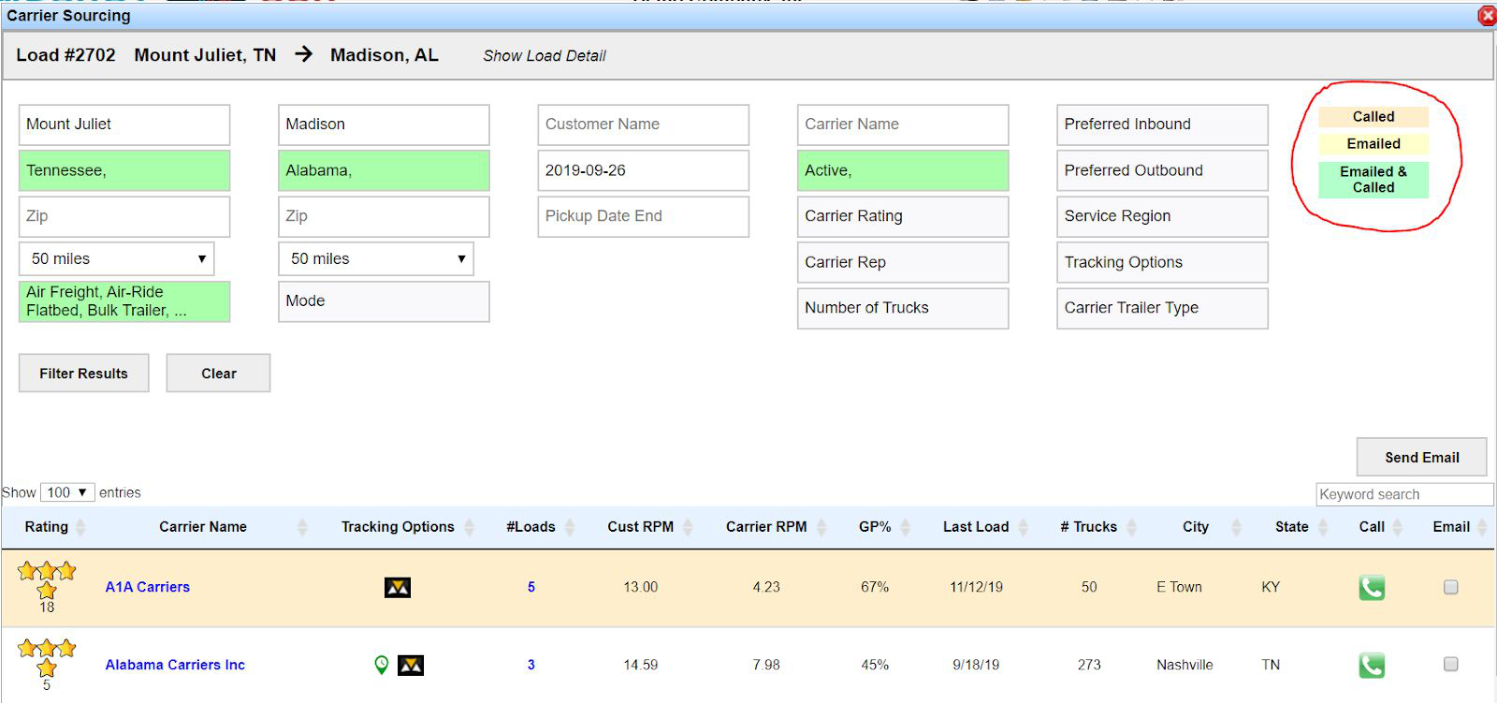
Task: Click the Emailed color legend swatch
Action: point(1373,144)
